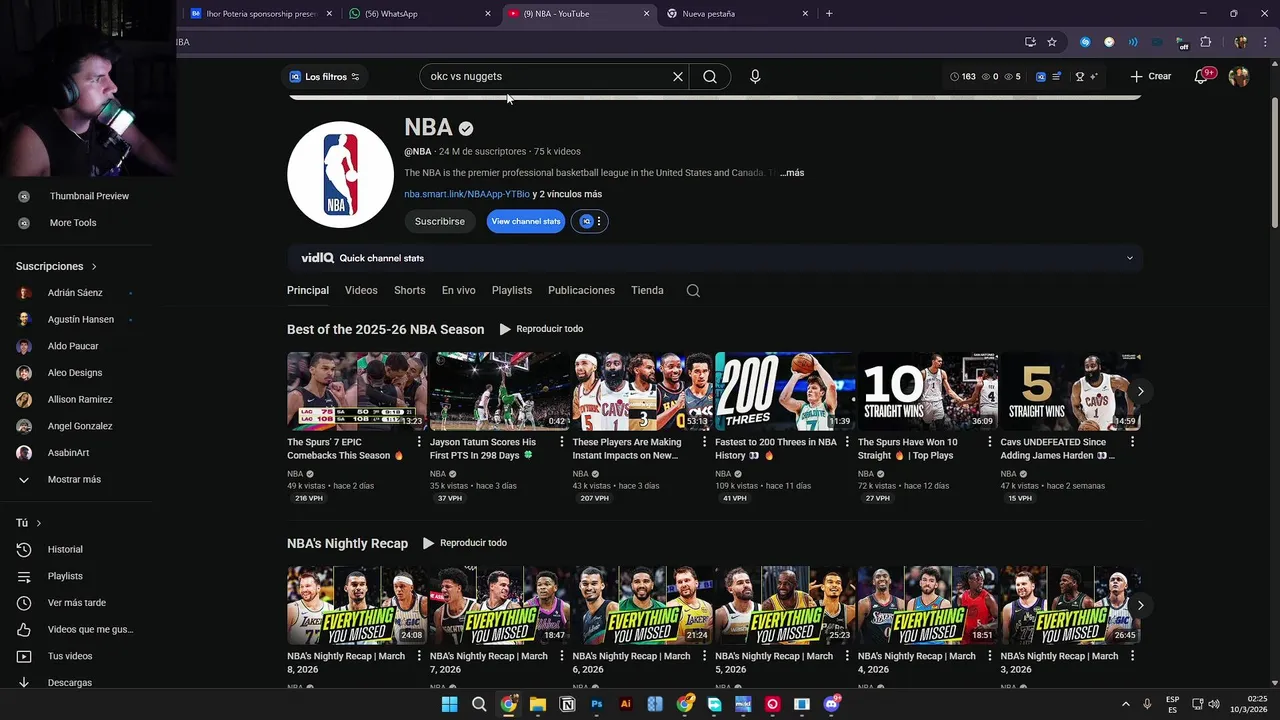Switch to Nueva pestaña browser tab
The image size is (1280, 720).
[x=737, y=14]
